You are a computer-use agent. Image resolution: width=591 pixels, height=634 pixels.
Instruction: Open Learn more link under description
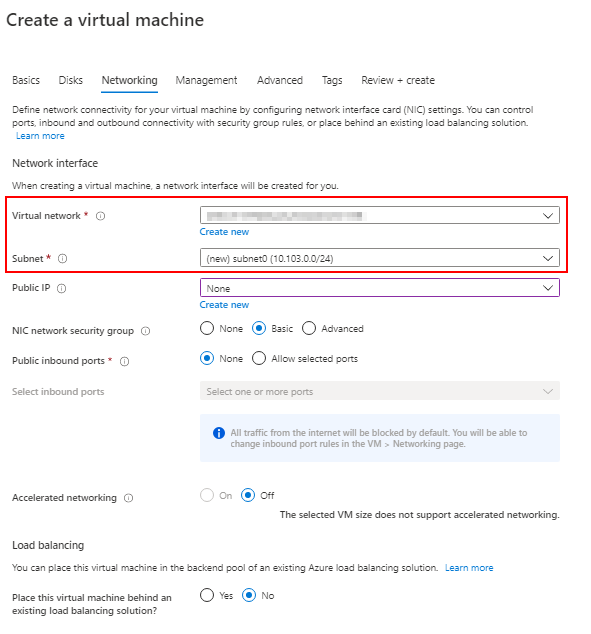click(x=40, y=136)
